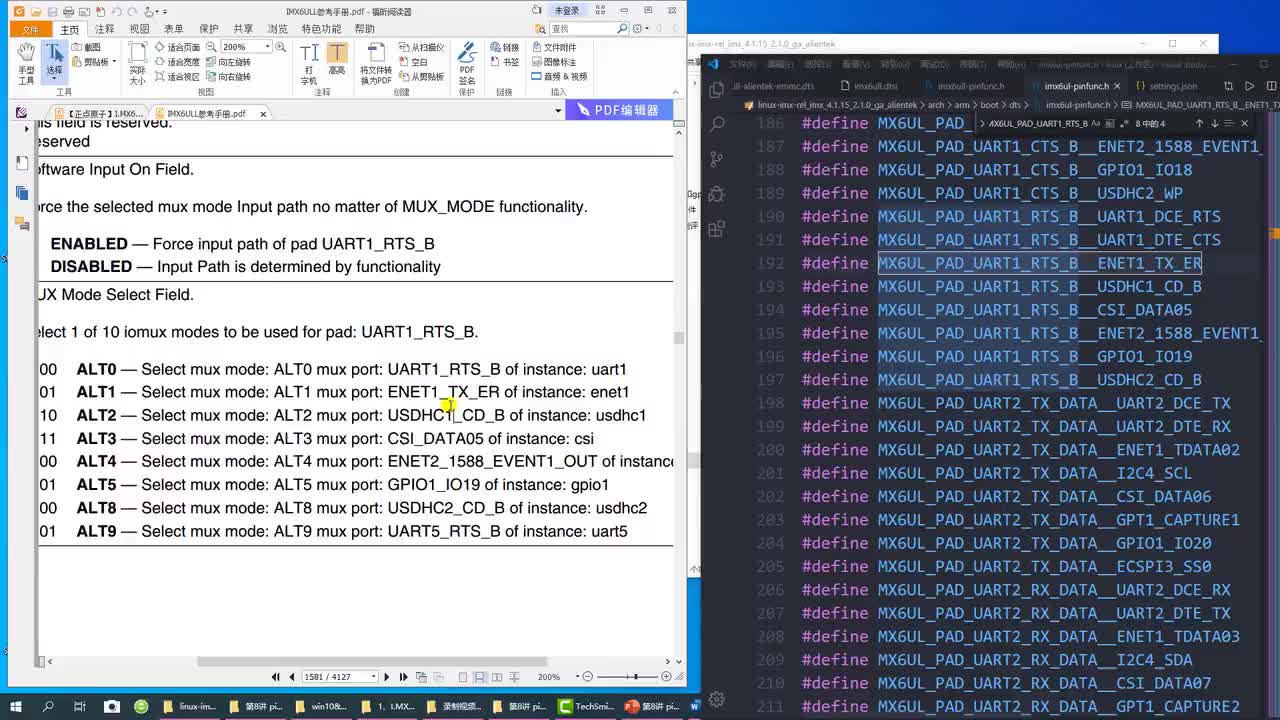The image size is (1280, 720).
Task: Rotate view right (向右旋转)
Action: point(228,77)
